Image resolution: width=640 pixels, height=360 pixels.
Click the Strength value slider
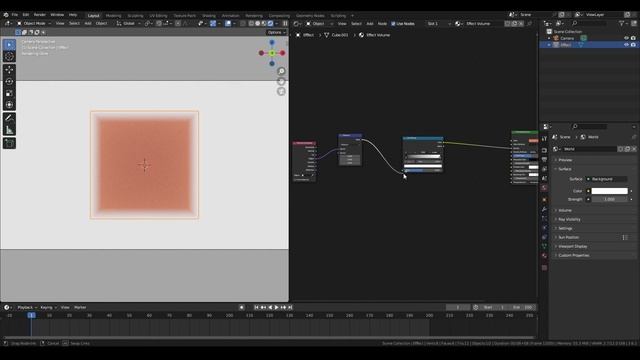coord(609,199)
